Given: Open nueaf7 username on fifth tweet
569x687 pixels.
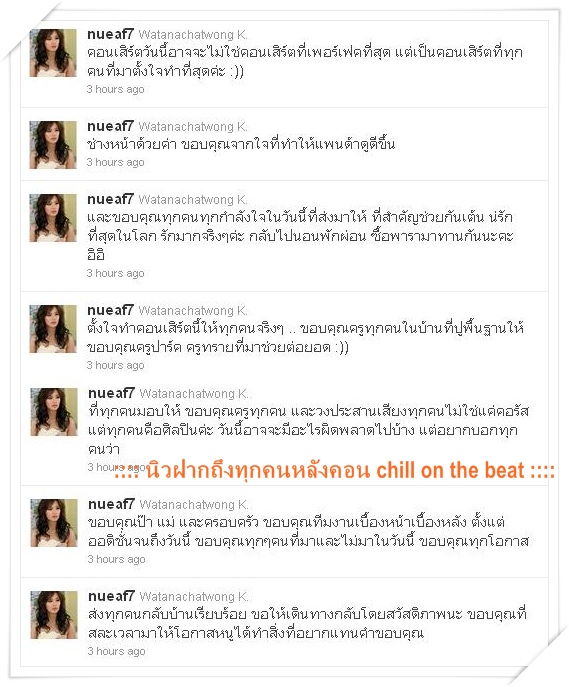Looking at the screenshot, I should [x=111, y=393].
